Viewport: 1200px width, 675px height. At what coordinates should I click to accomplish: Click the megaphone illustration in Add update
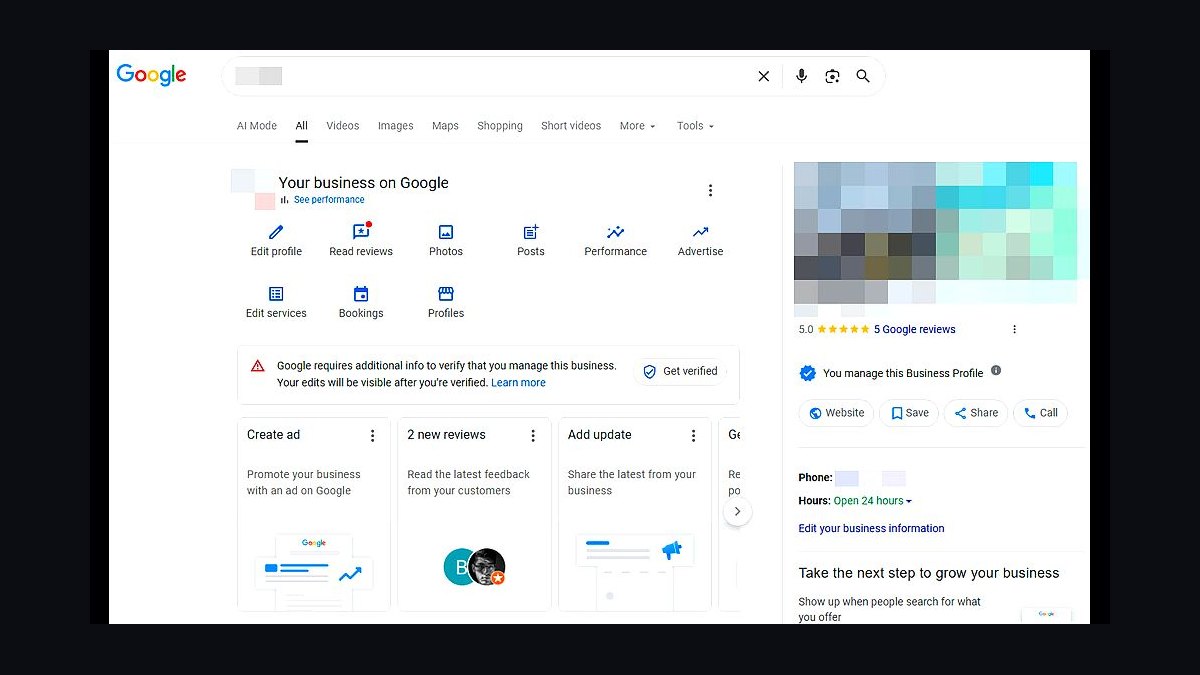pos(671,549)
